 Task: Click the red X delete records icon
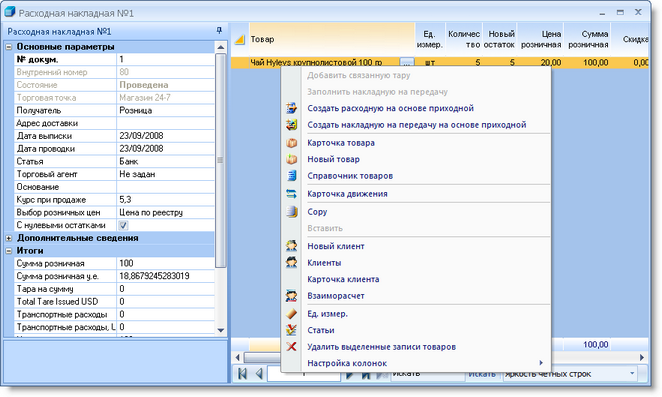[x=291, y=346]
